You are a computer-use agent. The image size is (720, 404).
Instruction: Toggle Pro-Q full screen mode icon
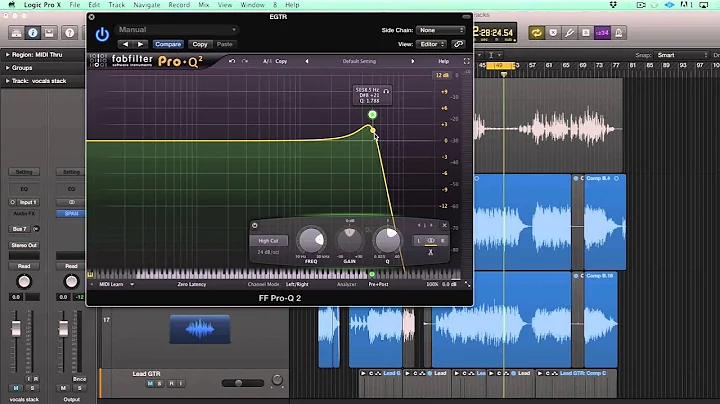(467, 61)
